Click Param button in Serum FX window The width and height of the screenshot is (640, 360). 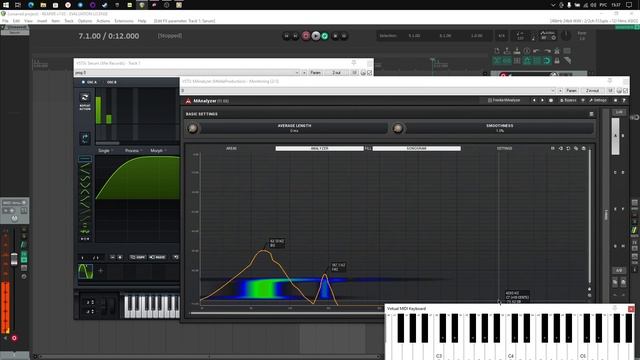point(316,73)
